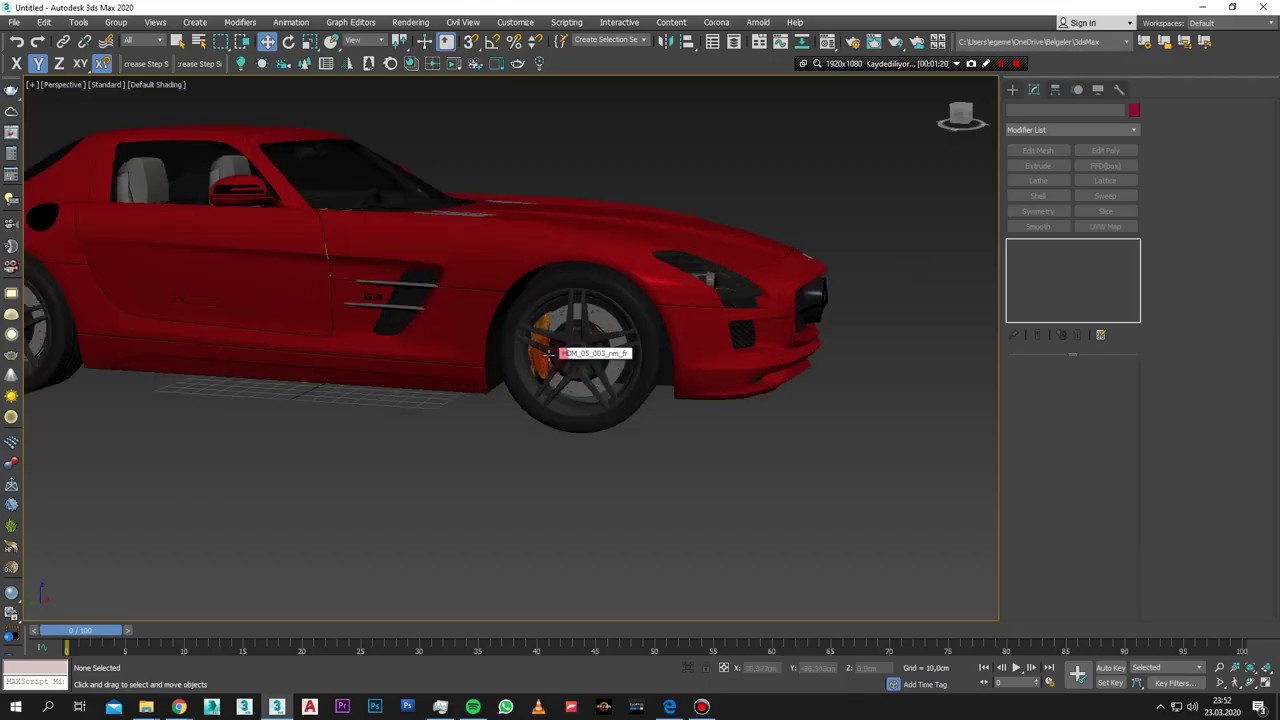The image size is (1280, 720).
Task: Open the Graph Editors menu
Action: [x=351, y=22]
